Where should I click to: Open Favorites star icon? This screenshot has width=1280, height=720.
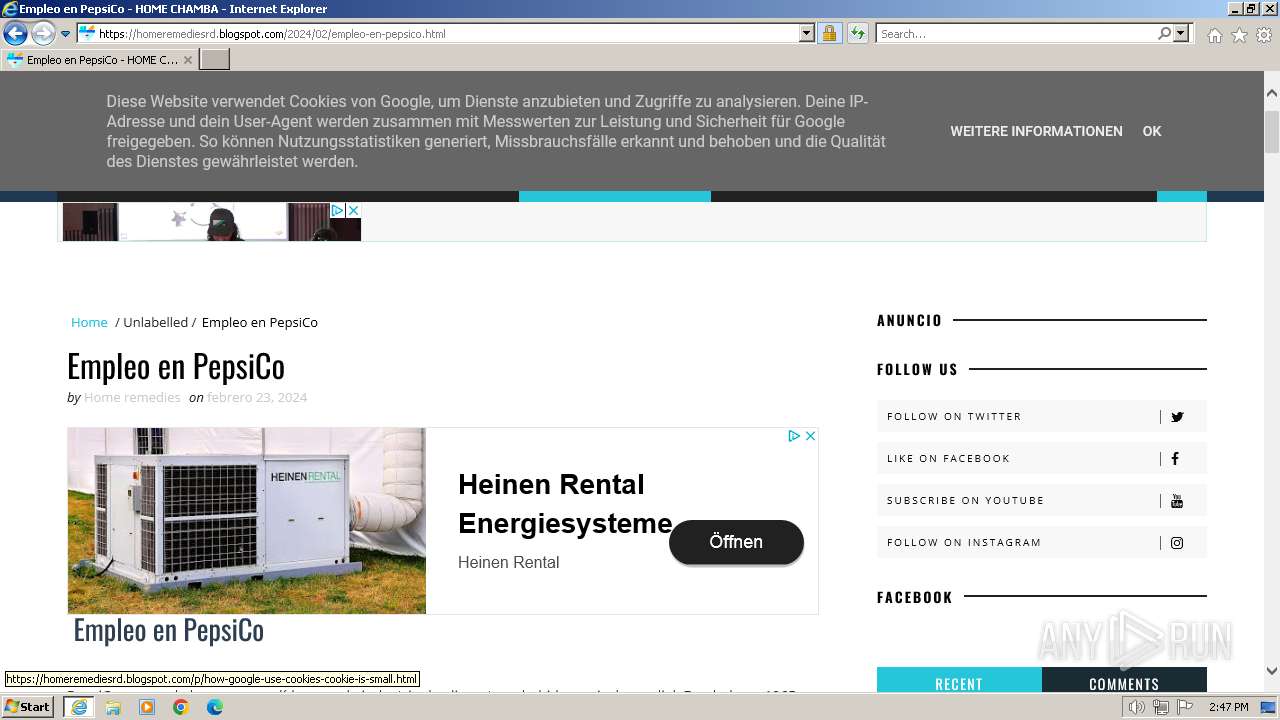1239,35
